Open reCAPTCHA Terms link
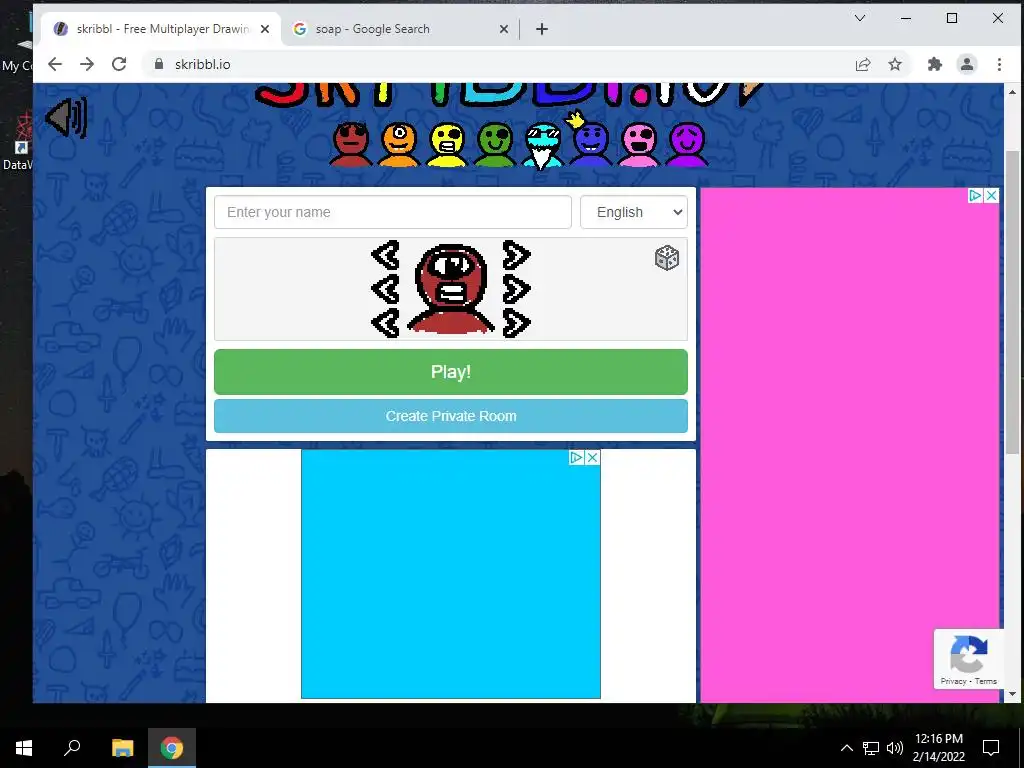 click(x=986, y=681)
